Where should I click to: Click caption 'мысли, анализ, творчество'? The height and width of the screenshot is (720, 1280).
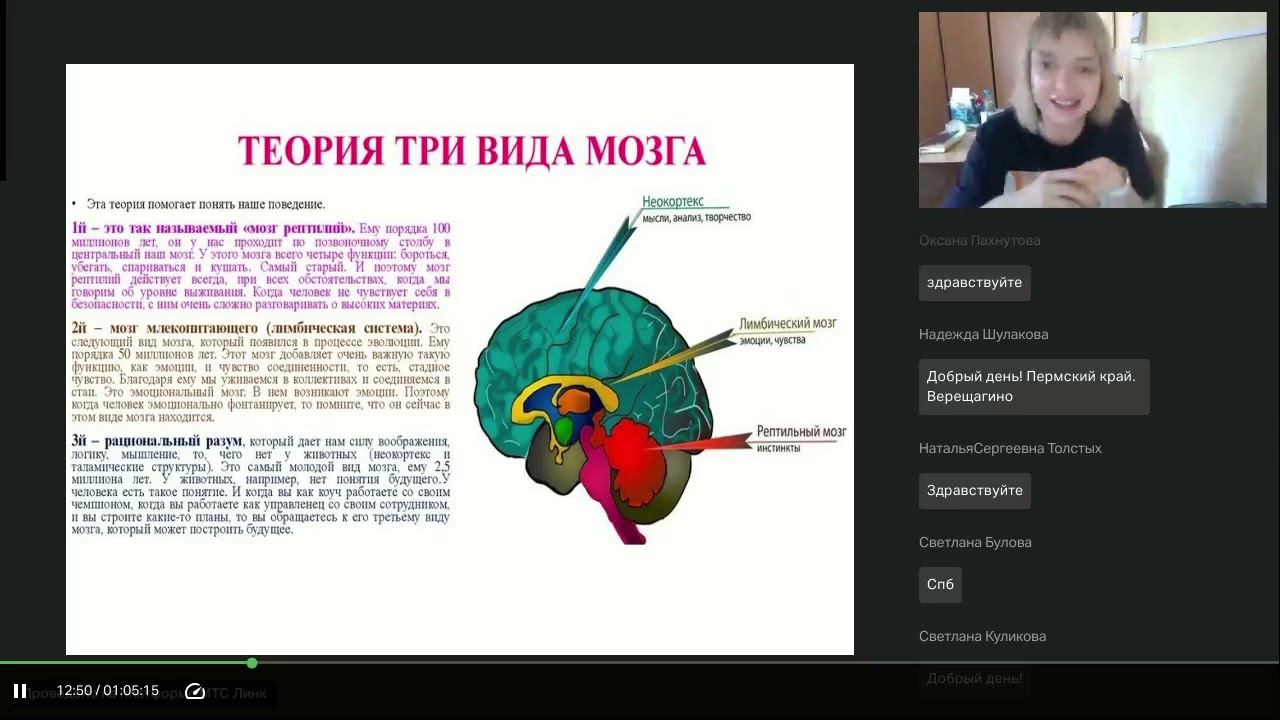click(696, 217)
